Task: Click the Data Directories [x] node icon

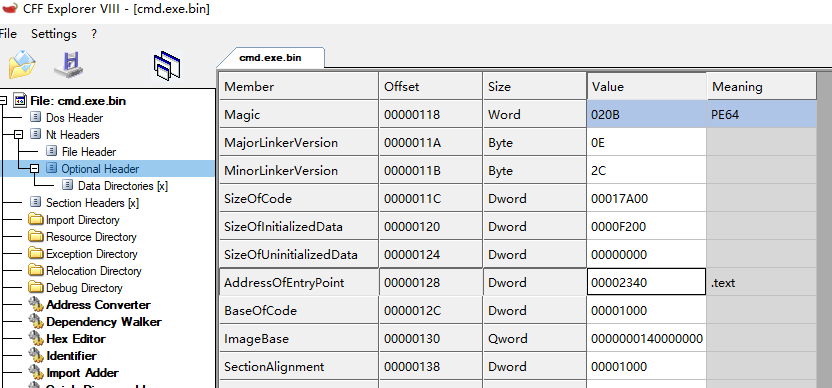Action: (x=68, y=186)
